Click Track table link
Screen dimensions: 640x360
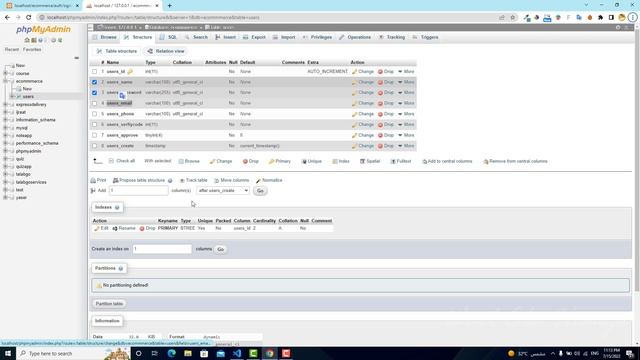click(x=193, y=180)
